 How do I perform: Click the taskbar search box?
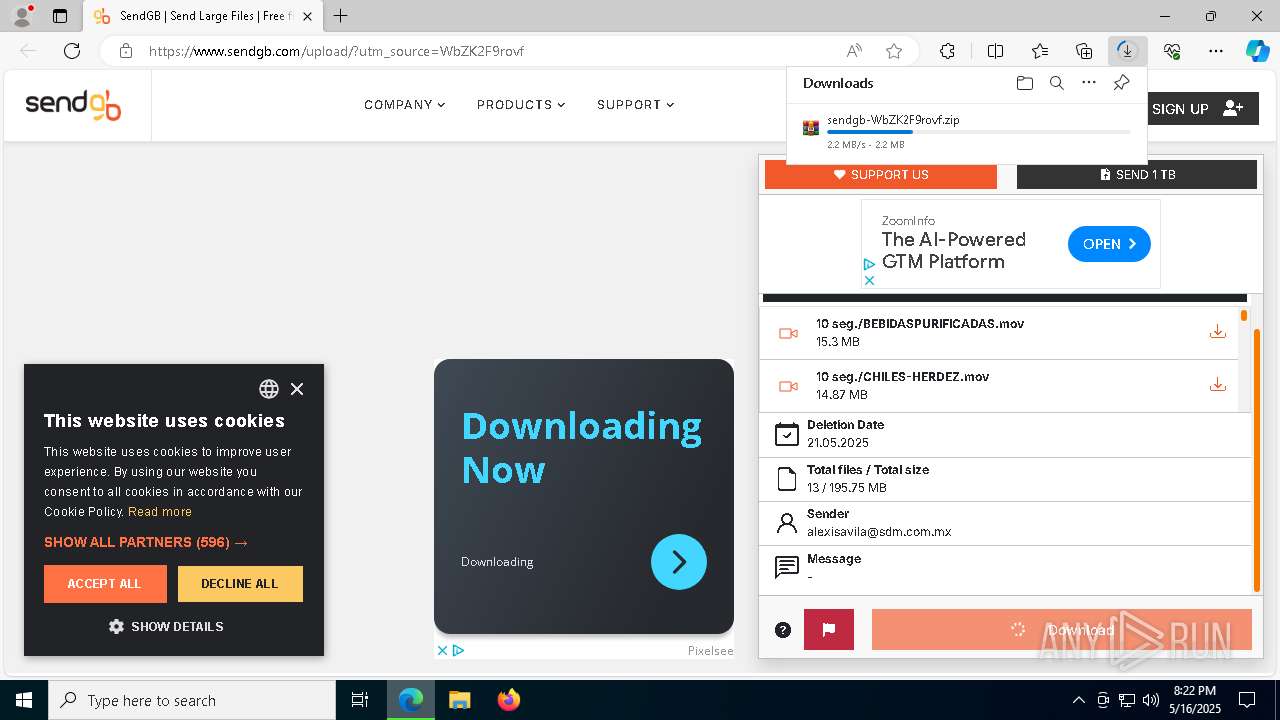pyautogui.click(x=192, y=700)
